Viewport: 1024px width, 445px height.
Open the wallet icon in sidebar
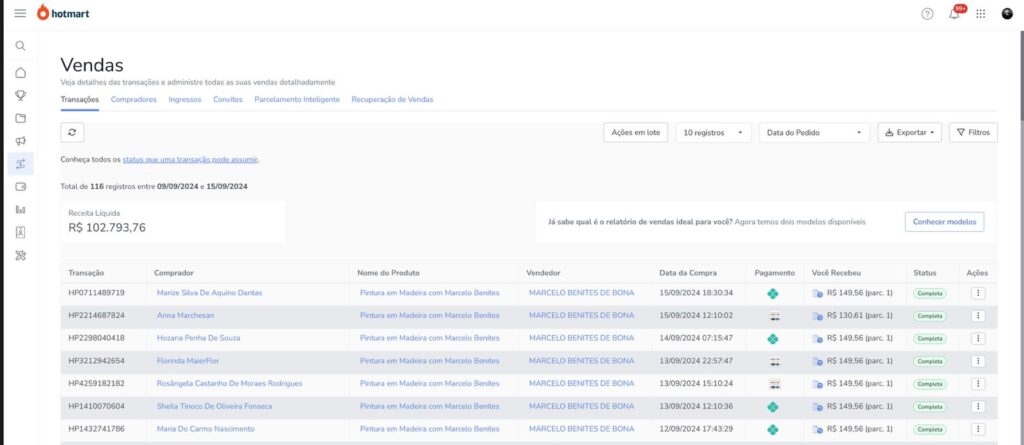[x=20, y=186]
